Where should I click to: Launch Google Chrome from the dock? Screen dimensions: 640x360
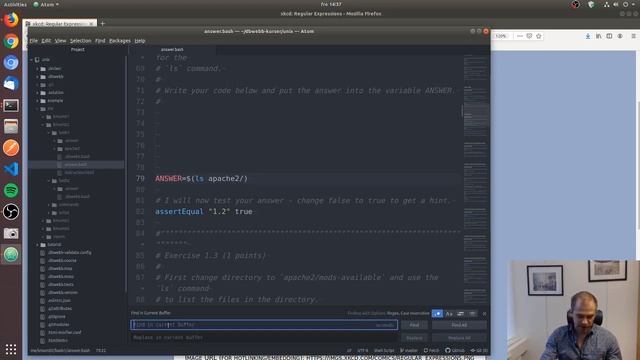(11, 41)
